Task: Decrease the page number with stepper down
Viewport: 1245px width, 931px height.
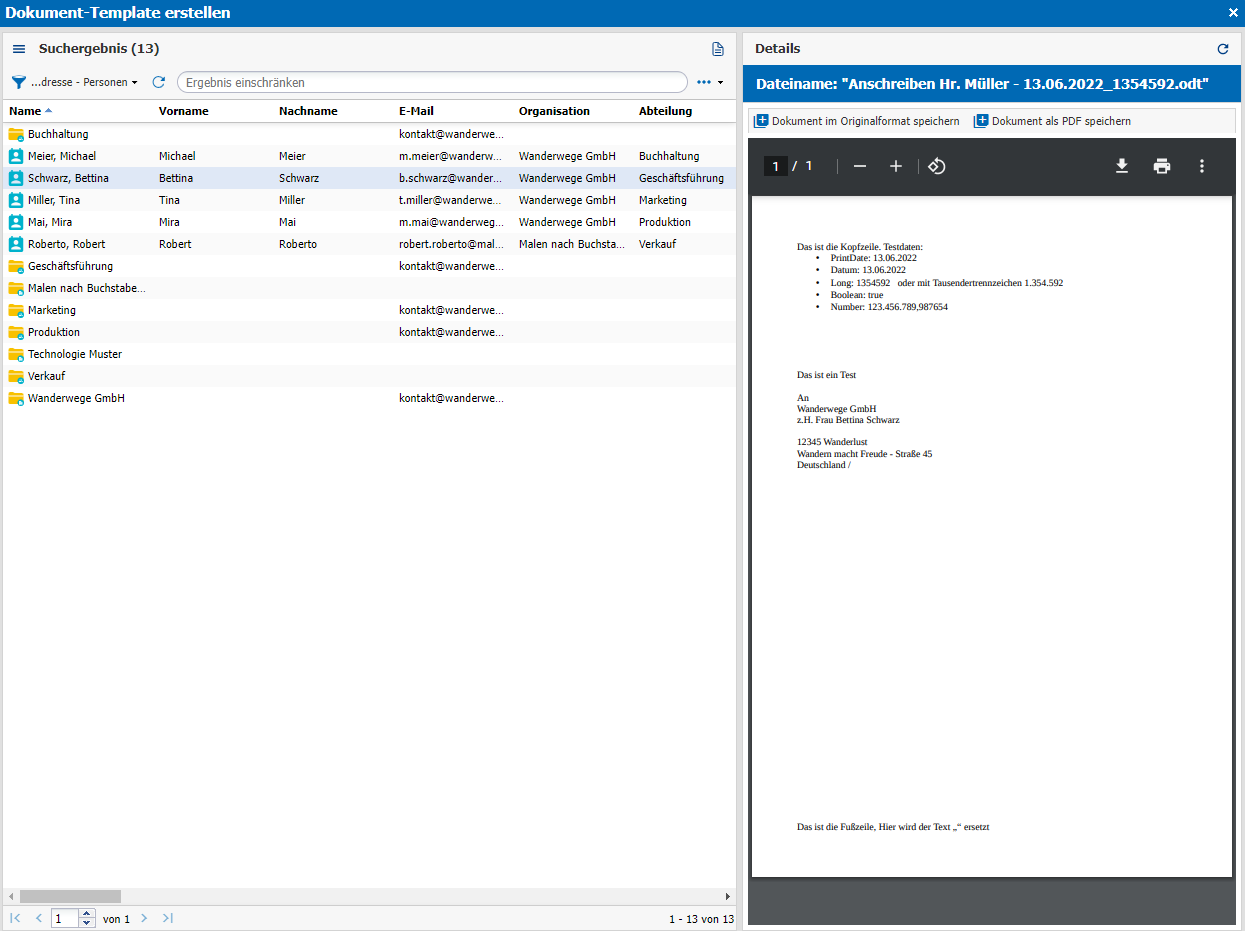Action: (x=87, y=923)
